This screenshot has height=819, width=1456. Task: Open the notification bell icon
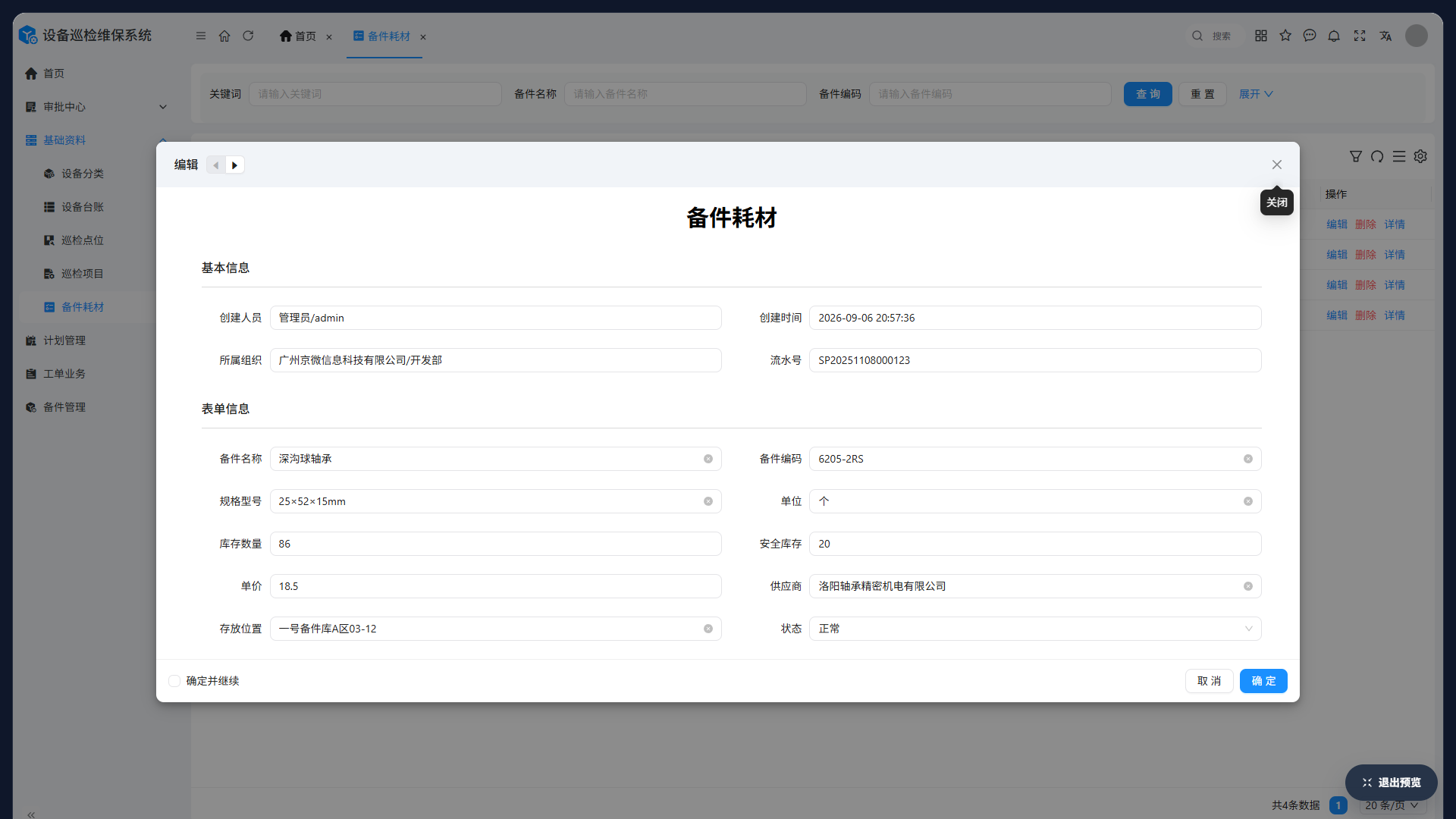pos(1334,36)
